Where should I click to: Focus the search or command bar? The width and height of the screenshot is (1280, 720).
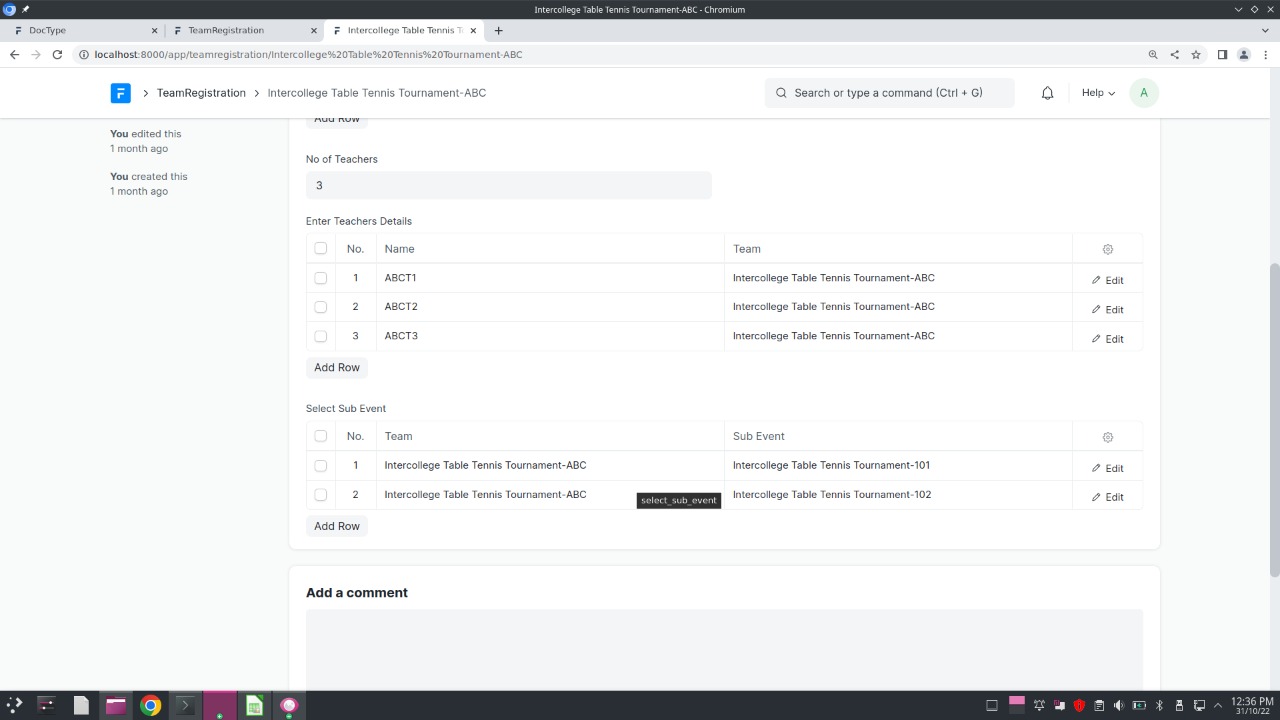pyautogui.click(x=889, y=93)
